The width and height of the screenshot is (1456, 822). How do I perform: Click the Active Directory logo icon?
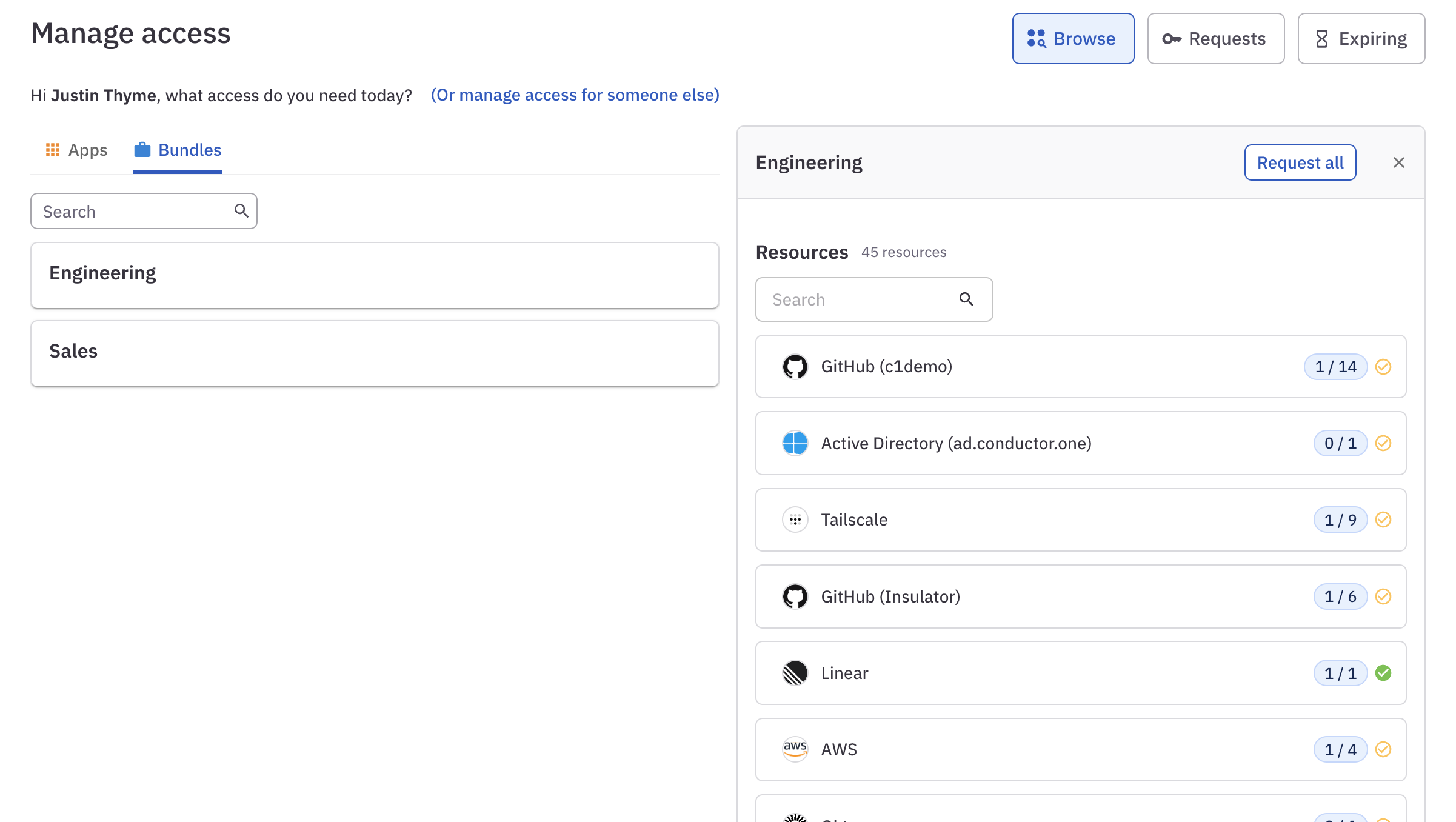coord(795,443)
